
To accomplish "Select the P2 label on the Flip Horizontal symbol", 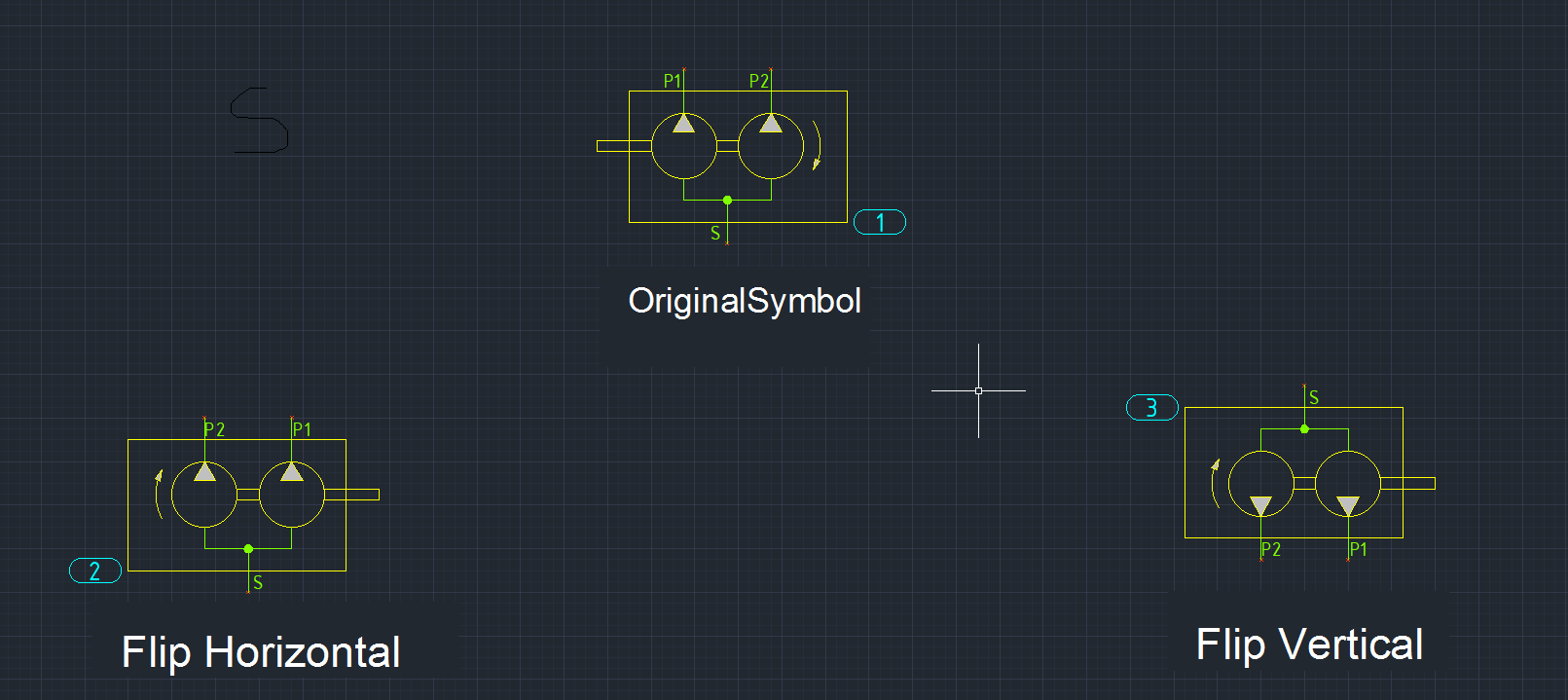I will coord(215,429).
